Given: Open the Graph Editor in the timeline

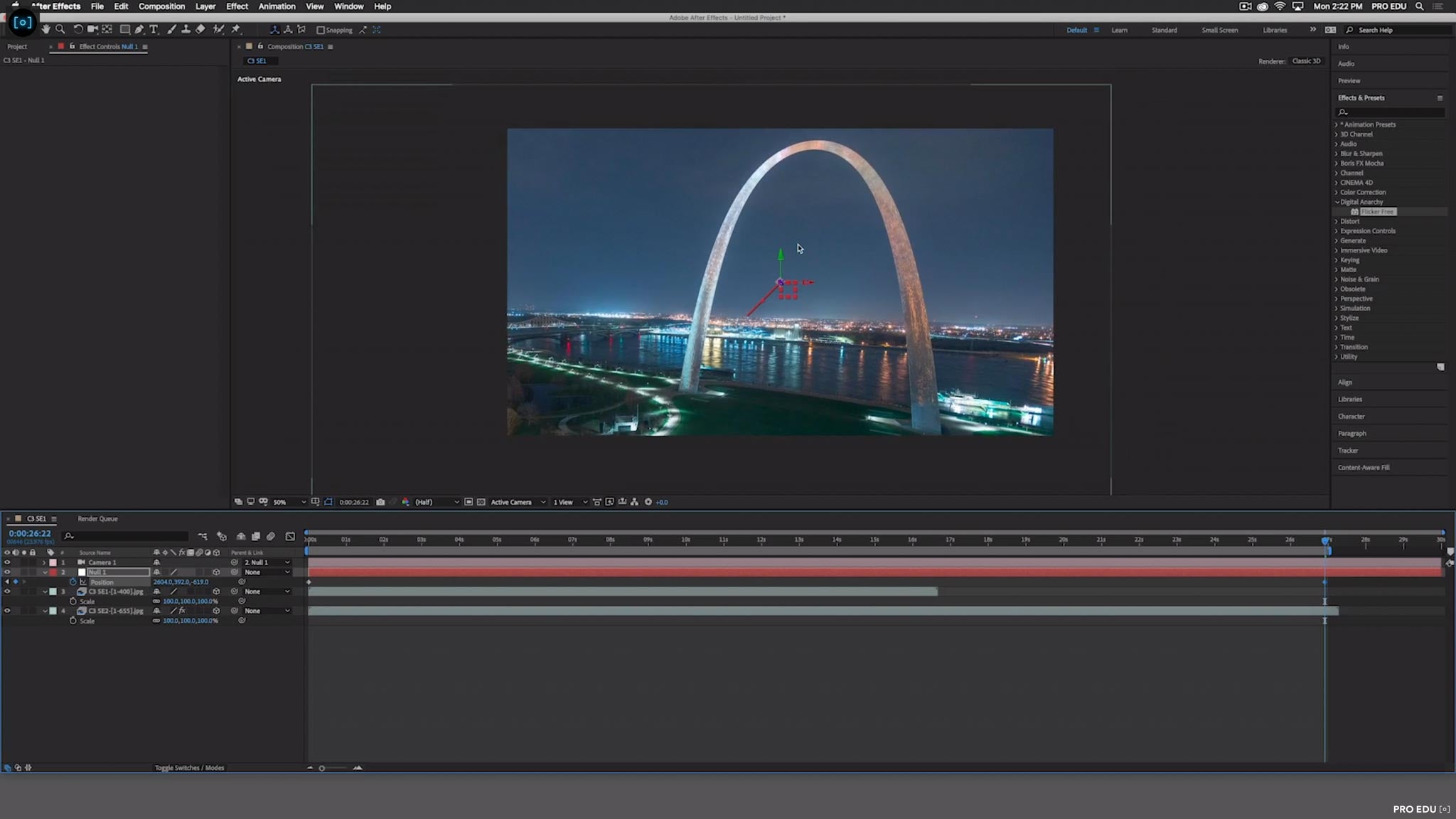Looking at the screenshot, I should [x=289, y=537].
